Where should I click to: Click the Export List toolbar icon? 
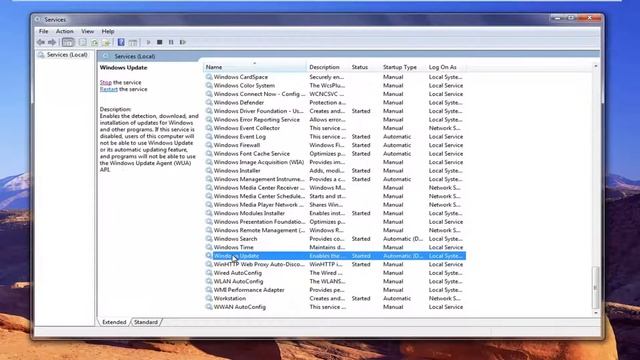(106, 42)
